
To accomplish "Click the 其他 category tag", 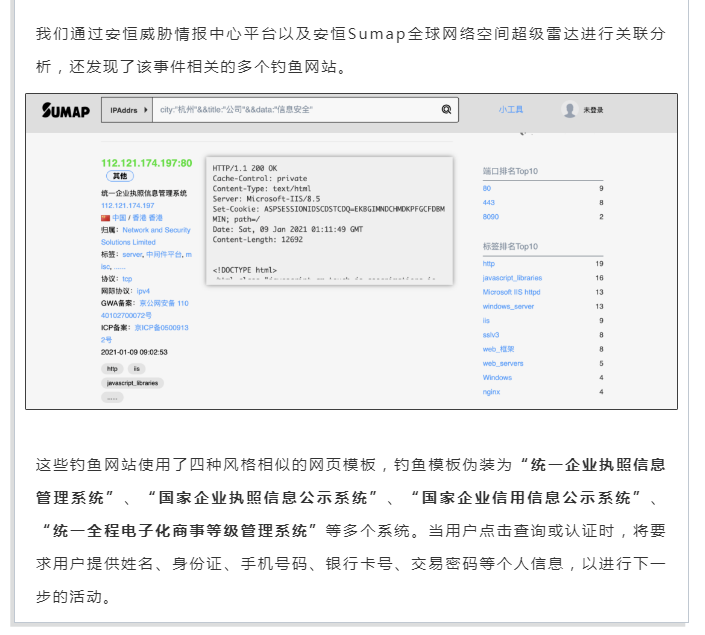I will coord(119,176).
